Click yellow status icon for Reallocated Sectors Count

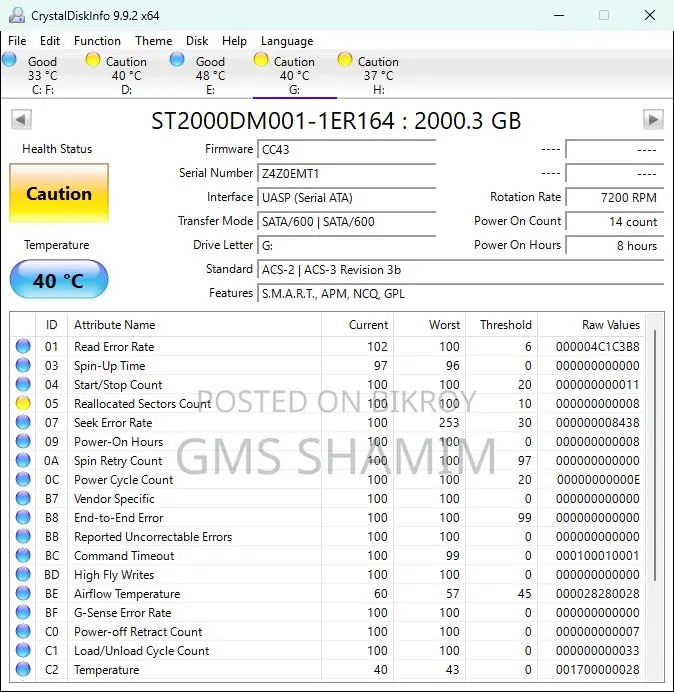tap(23, 403)
